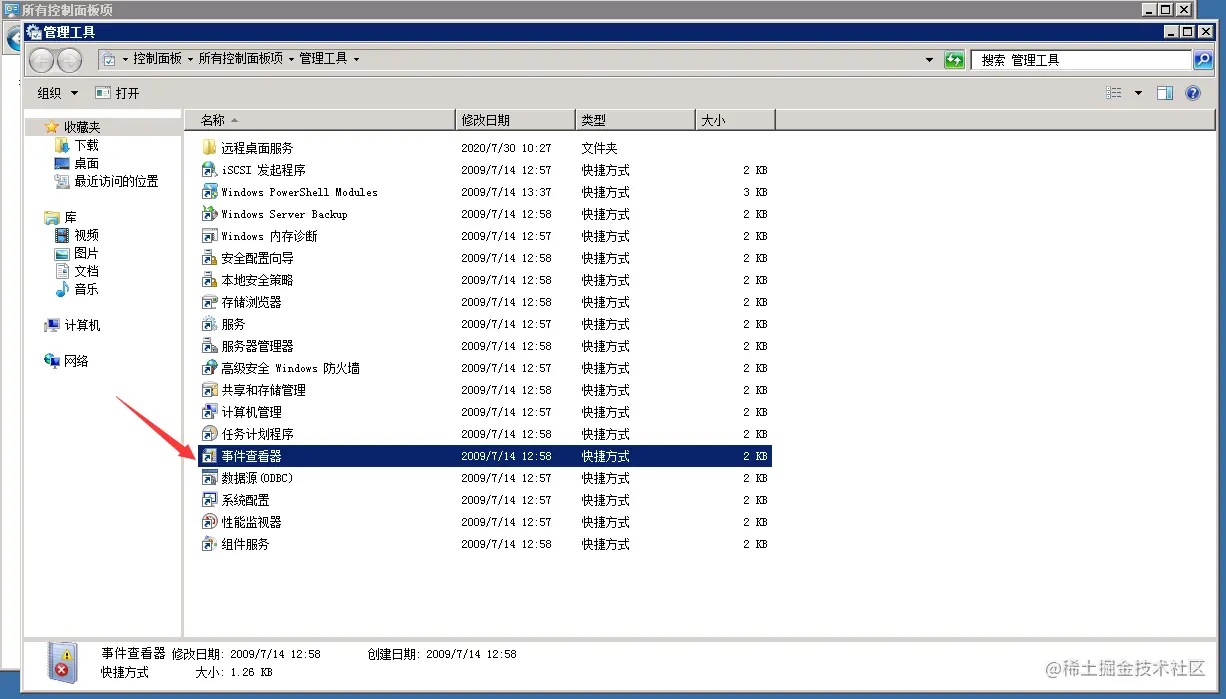Click the green refresh icon in address bar
The height and width of the screenshot is (699, 1226).
tap(953, 59)
